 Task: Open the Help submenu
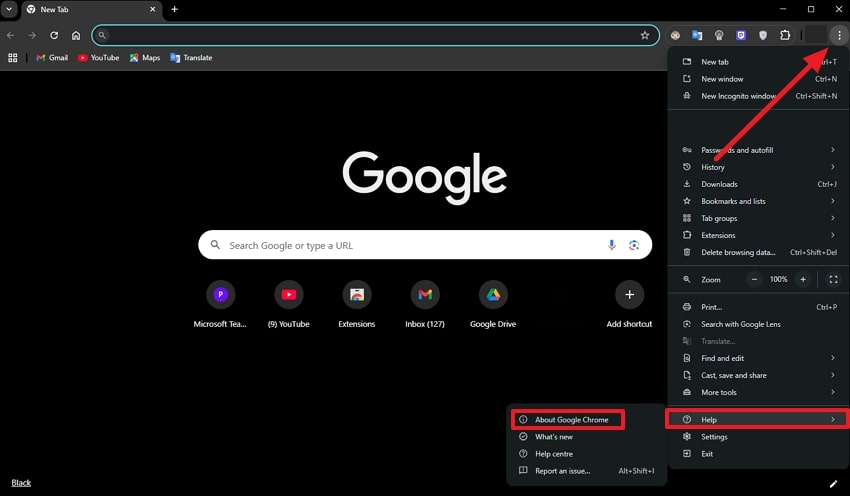point(758,420)
